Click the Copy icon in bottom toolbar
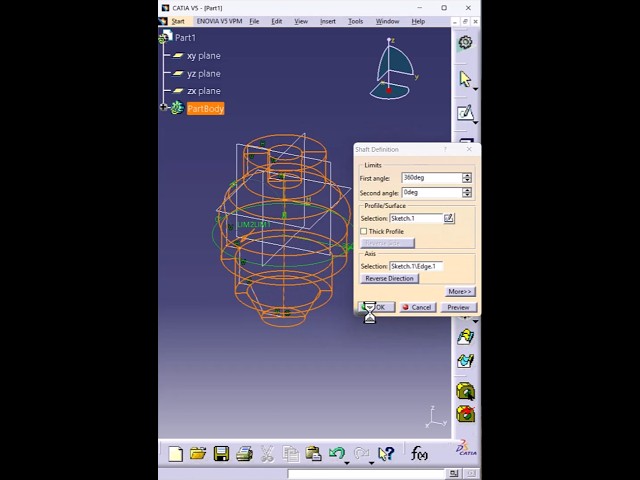 [x=291, y=454]
